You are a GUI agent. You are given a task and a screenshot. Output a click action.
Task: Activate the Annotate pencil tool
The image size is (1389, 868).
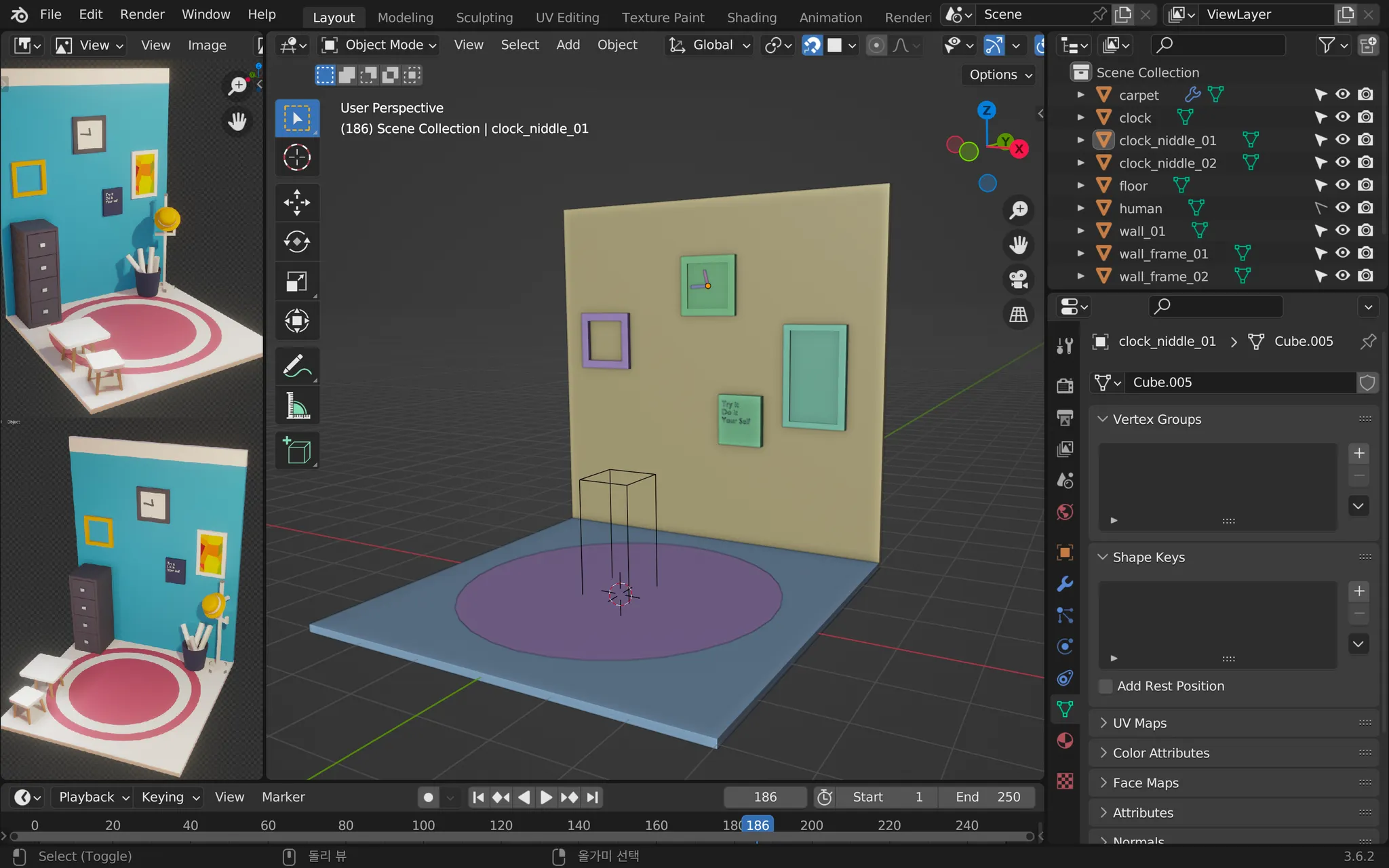(296, 366)
